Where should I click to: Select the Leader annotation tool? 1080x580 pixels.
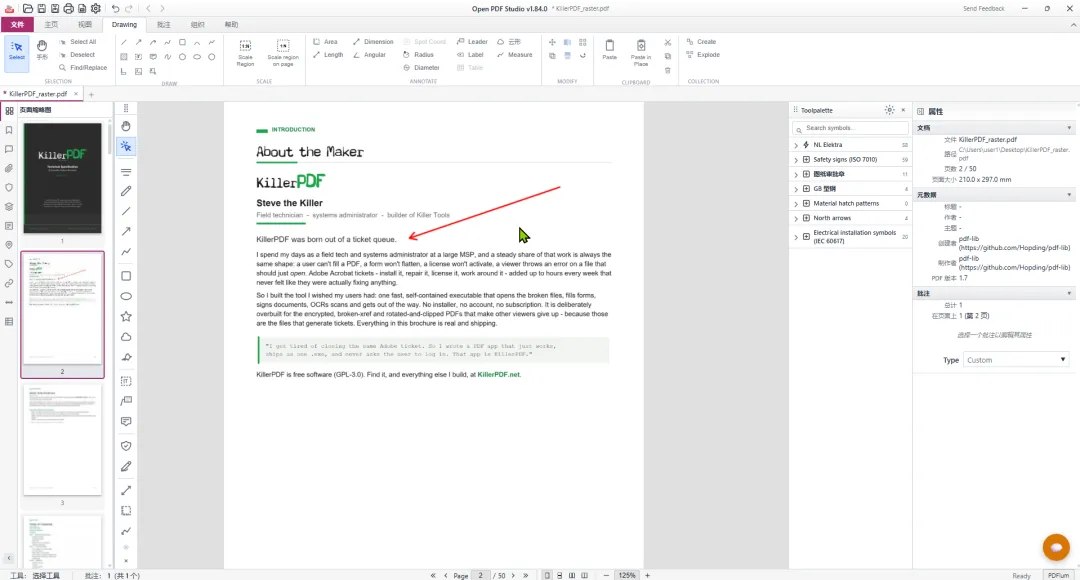tap(472, 42)
